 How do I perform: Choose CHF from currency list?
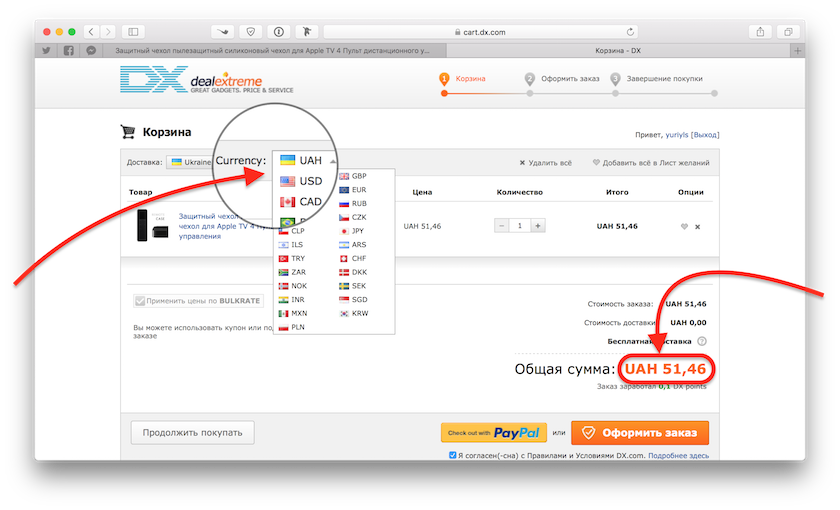pyautogui.click(x=352, y=258)
